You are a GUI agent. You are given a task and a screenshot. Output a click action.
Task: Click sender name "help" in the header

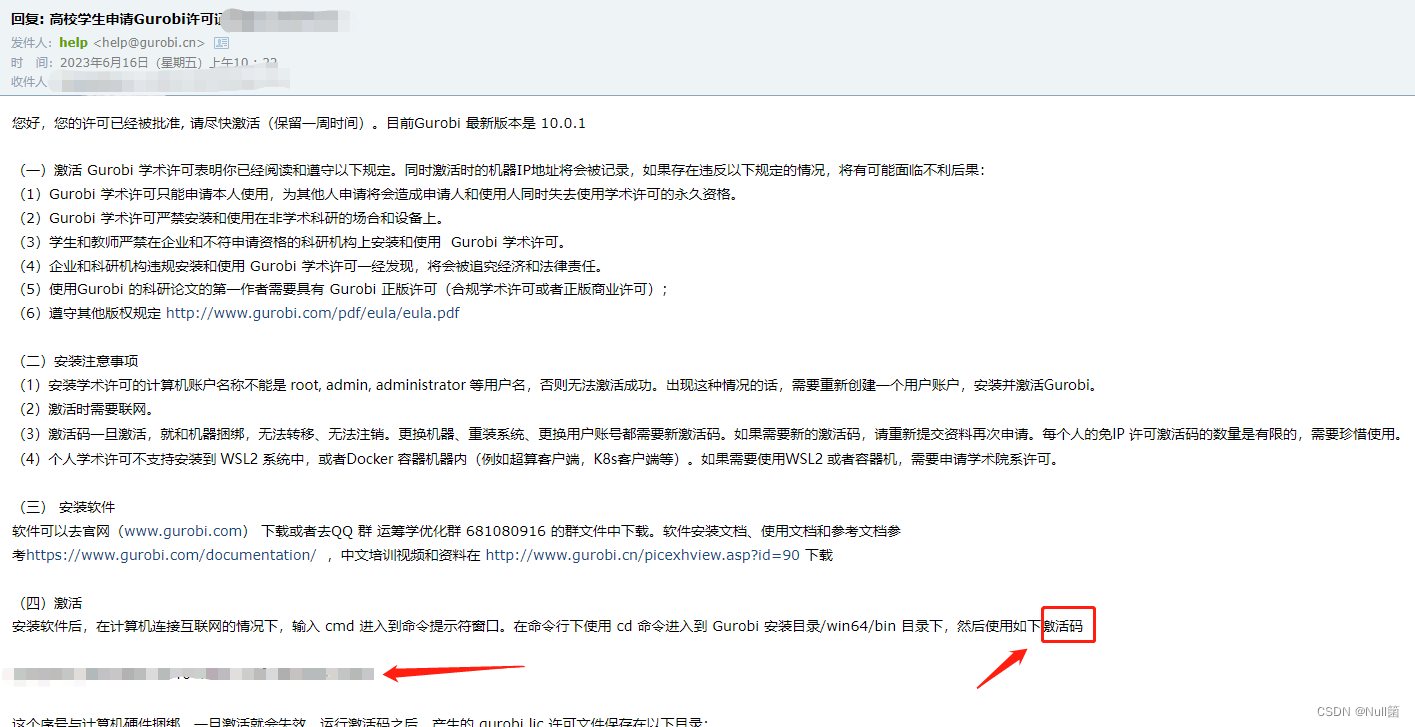pos(74,43)
